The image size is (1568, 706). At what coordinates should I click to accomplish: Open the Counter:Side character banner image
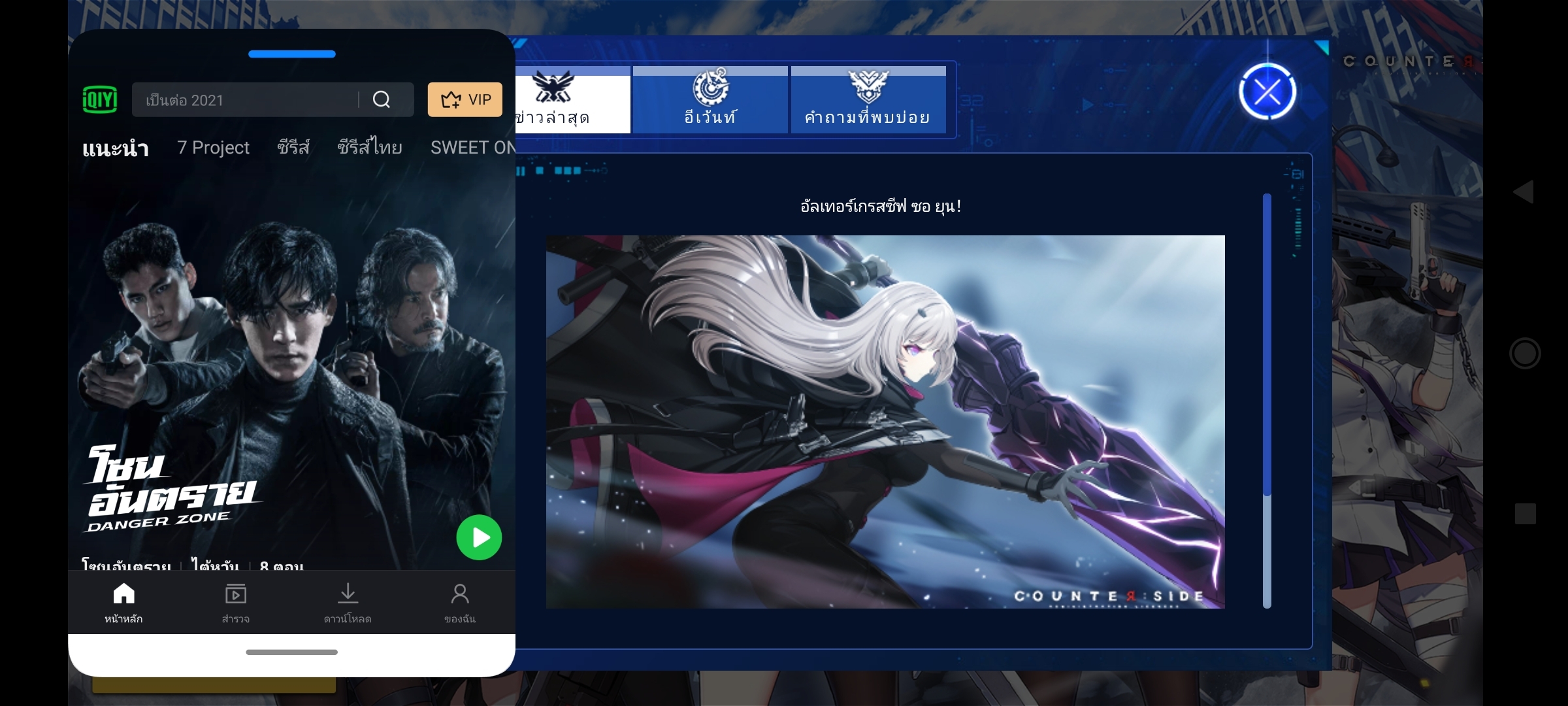pyautogui.click(x=885, y=422)
